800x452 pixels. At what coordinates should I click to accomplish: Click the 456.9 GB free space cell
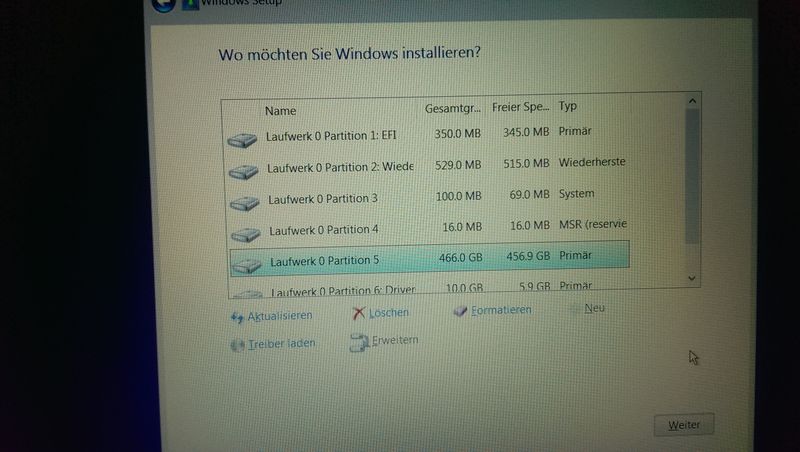pos(528,256)
